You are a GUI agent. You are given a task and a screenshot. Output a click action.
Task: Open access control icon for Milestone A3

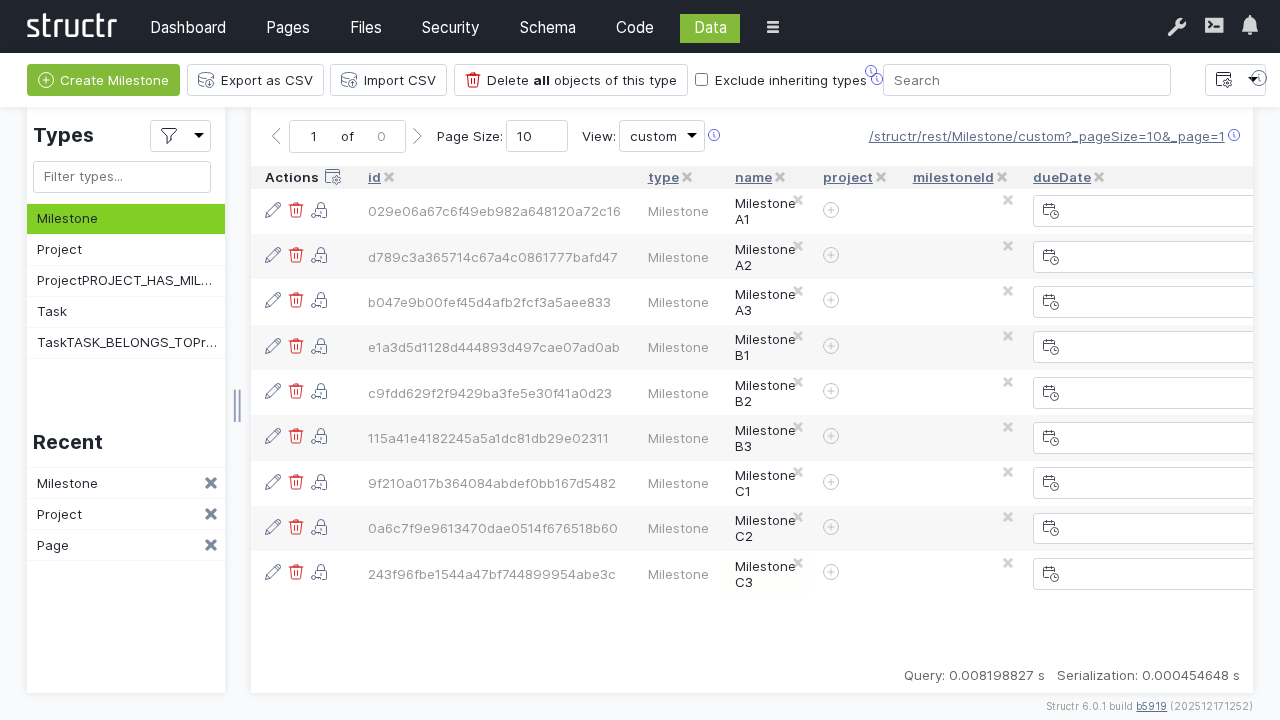[319, 301]
